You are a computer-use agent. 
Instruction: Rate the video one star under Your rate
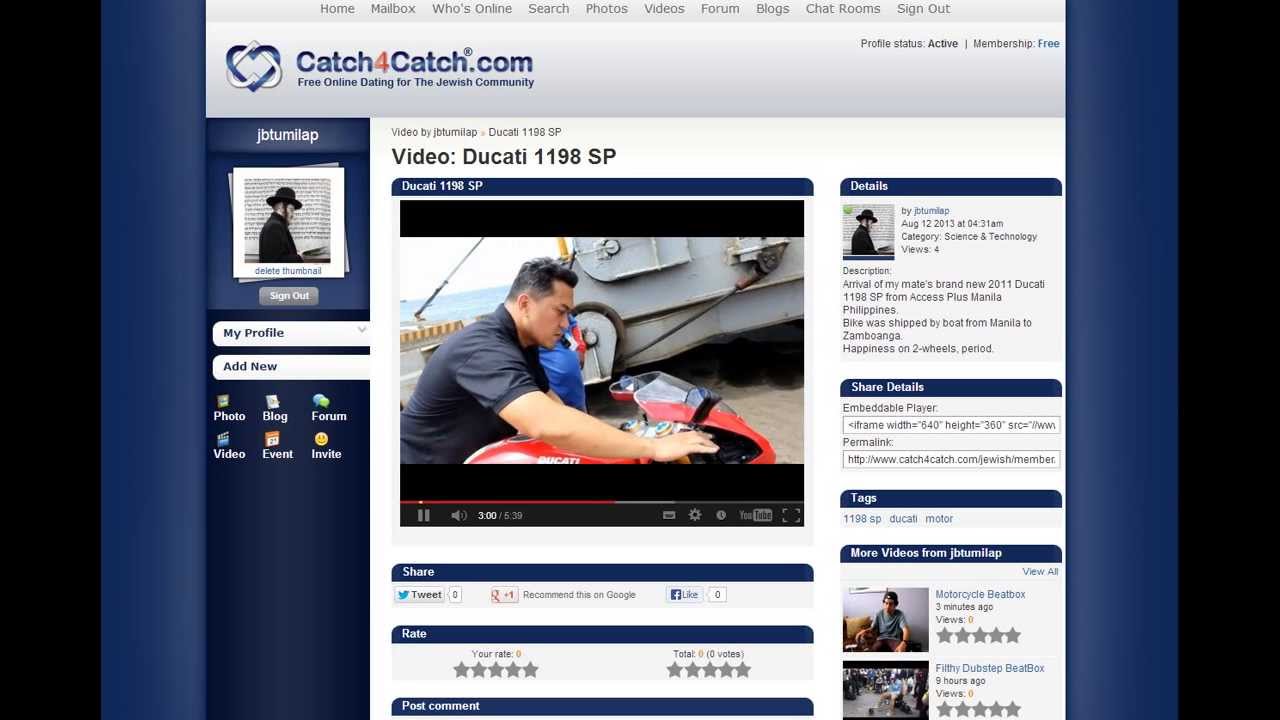click(461, 670)
